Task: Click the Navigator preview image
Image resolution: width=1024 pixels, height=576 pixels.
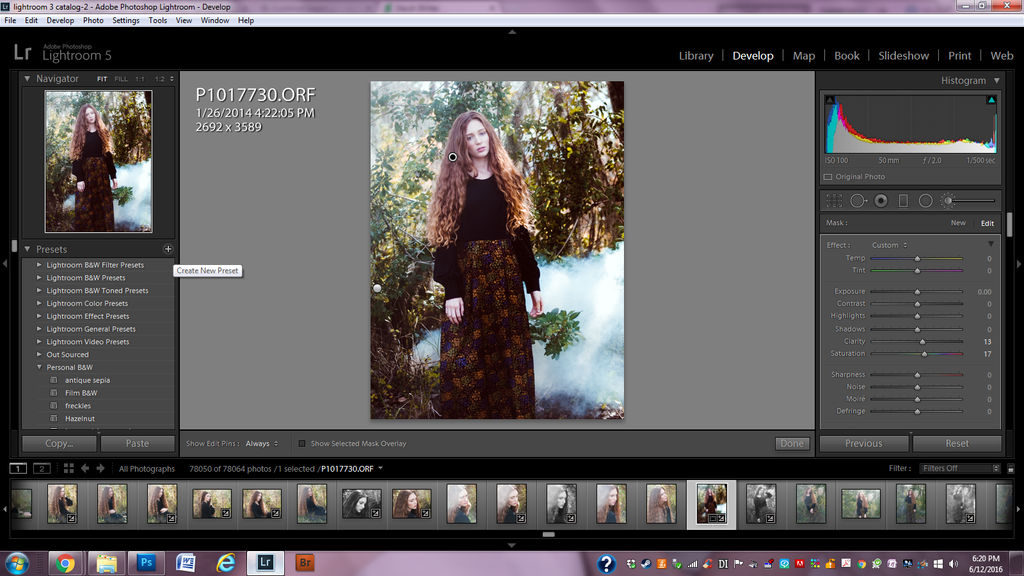Action: coord(99,161)
